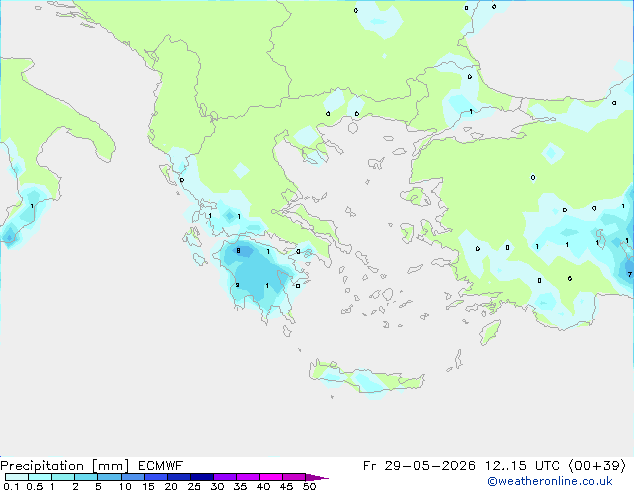Click the "30" legend scale value

coord(217,486)
